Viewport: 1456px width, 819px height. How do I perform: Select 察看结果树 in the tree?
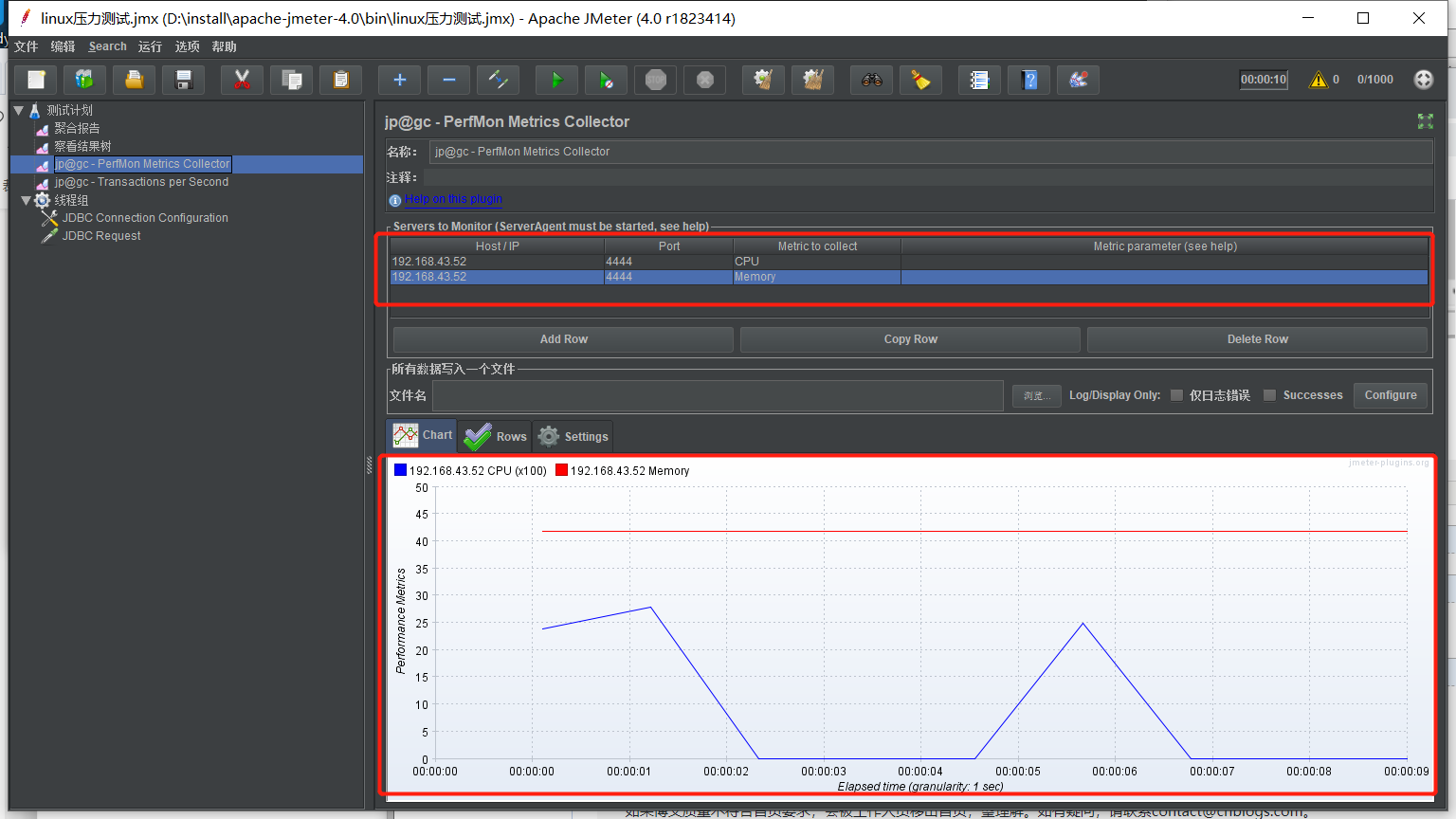click(x=82, y=146)
